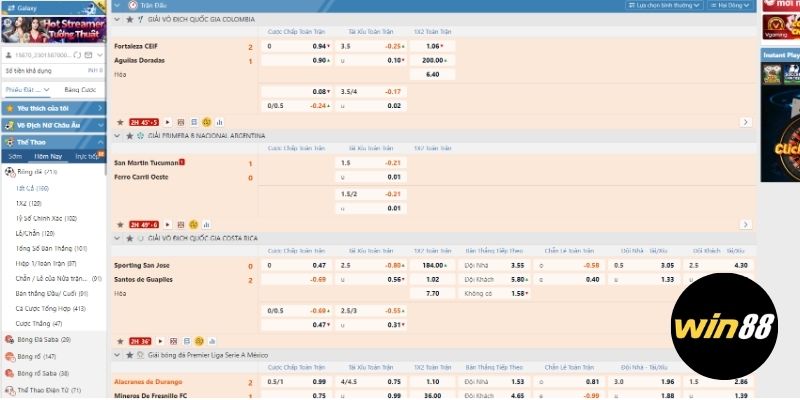Favorite the Colombia league with its star
This screenshot has width=800, height=400.
pyautogui.click(x=130, y=19)
